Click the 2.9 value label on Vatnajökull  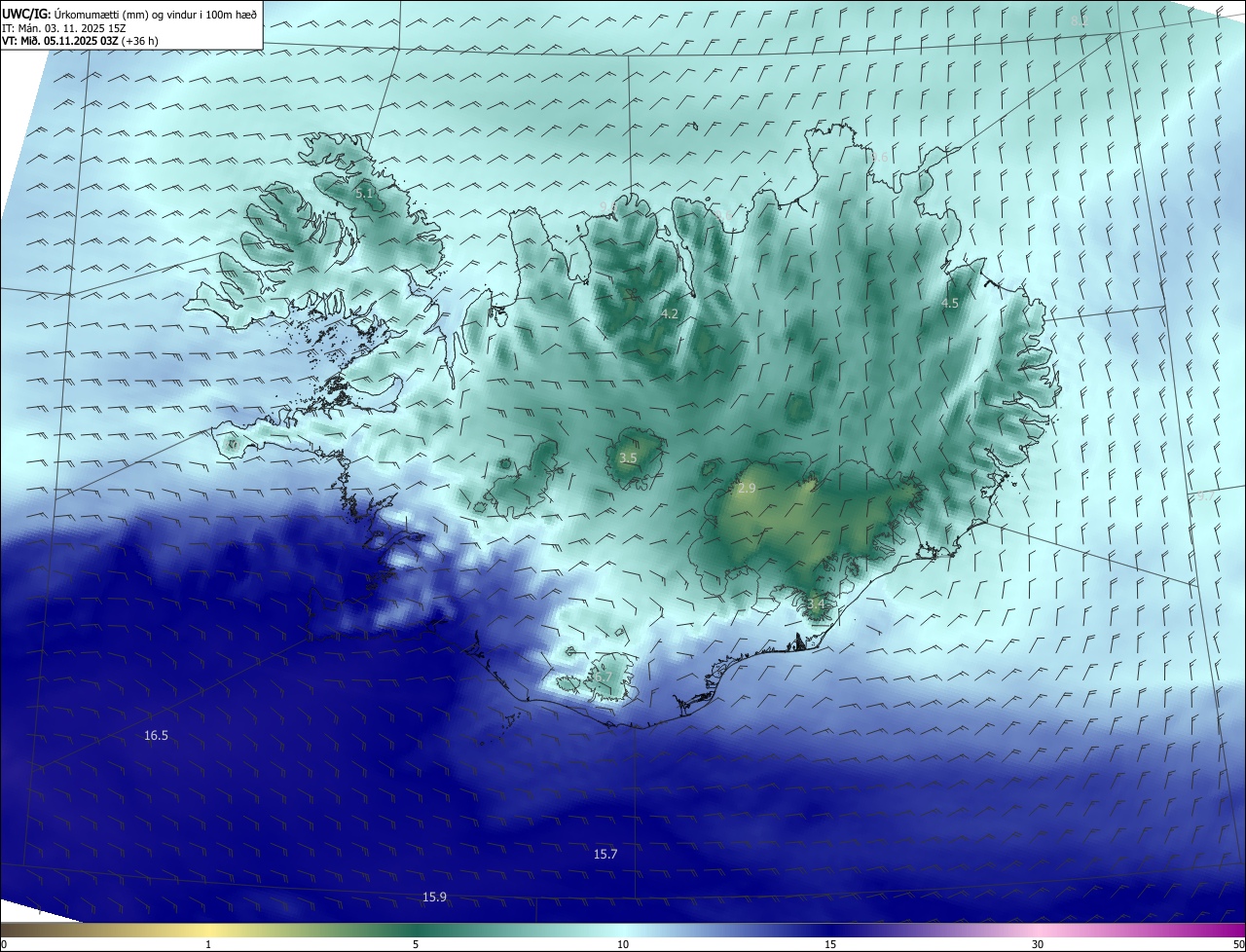pyautogui.click(x=747, y=489)
